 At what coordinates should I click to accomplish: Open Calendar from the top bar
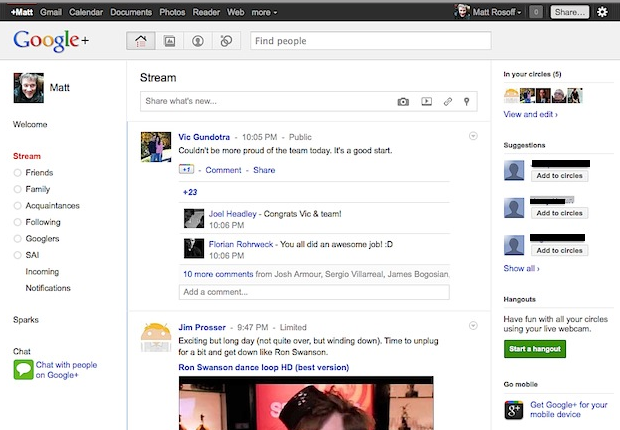coord(87,12)
